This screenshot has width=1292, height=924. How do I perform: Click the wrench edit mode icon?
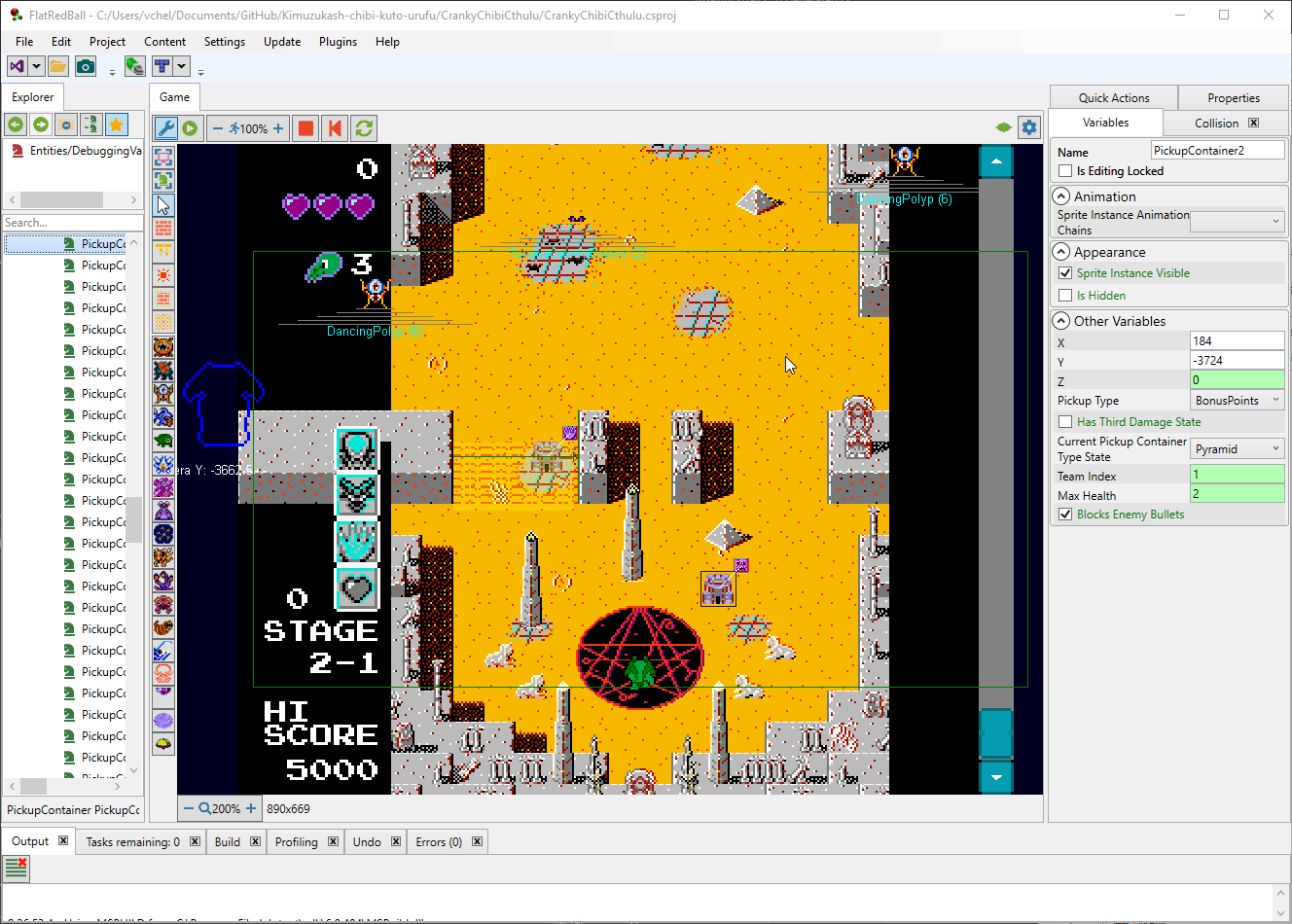tap(165, 128)
